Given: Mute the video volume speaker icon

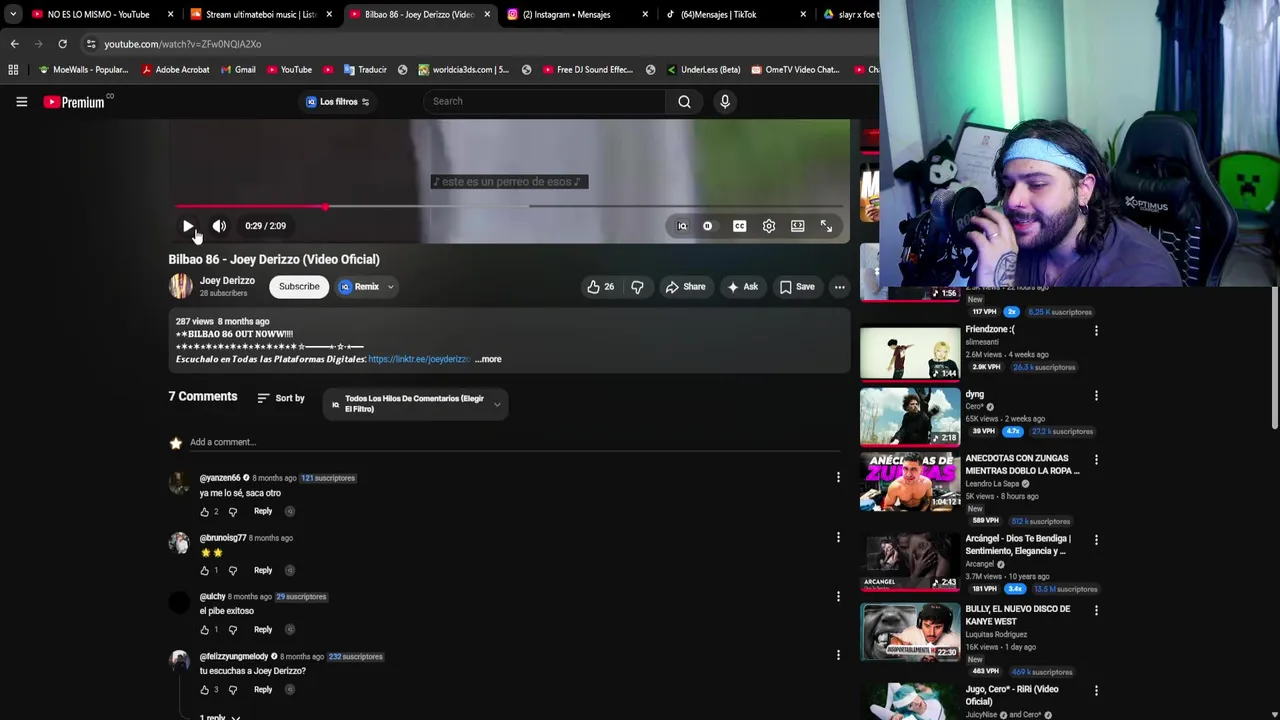Looking at the screenshot, I should [x=219, y=226].
